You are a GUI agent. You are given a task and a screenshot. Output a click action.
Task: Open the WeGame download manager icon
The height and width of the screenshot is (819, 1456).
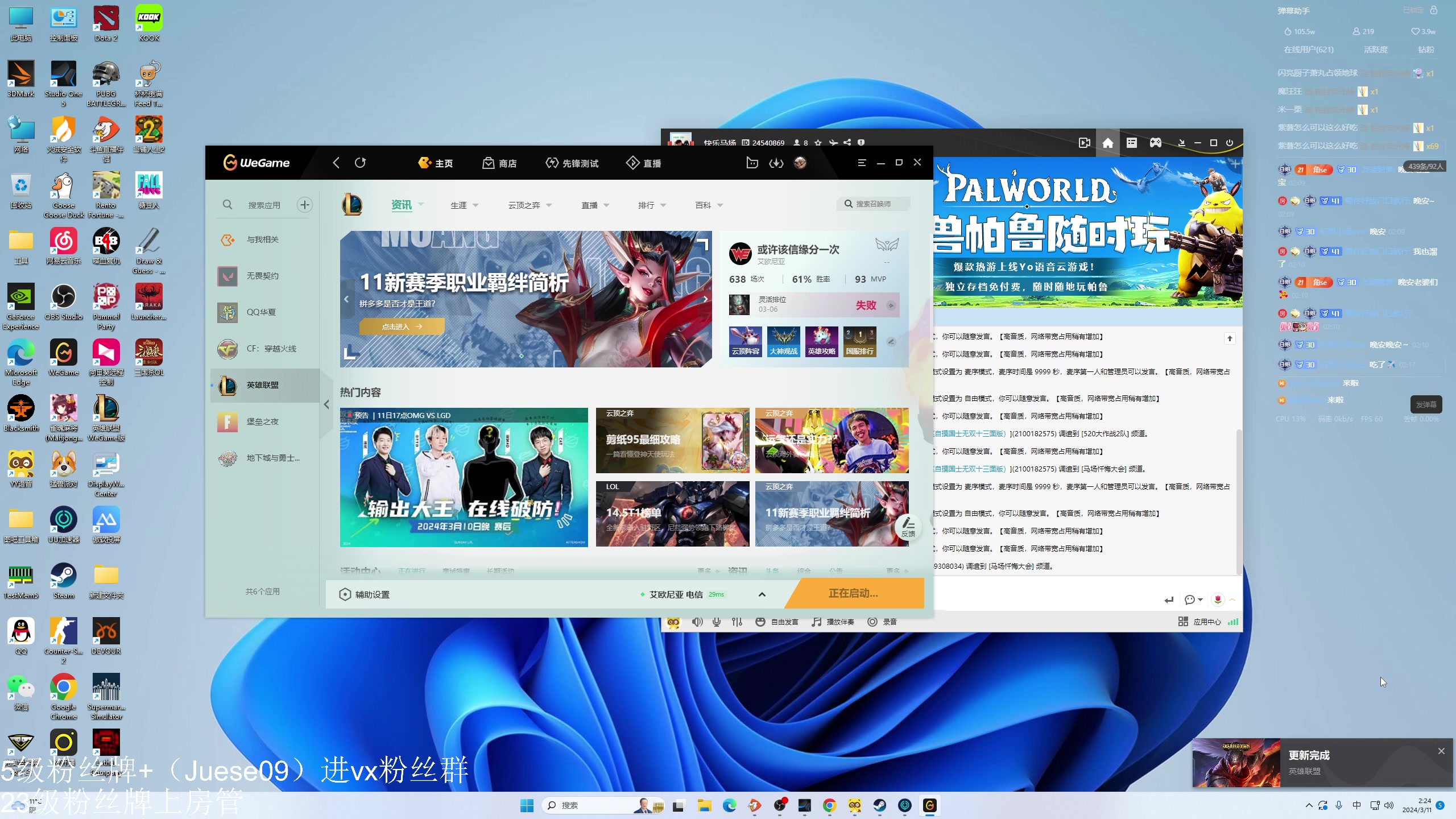tap(776, 163)
